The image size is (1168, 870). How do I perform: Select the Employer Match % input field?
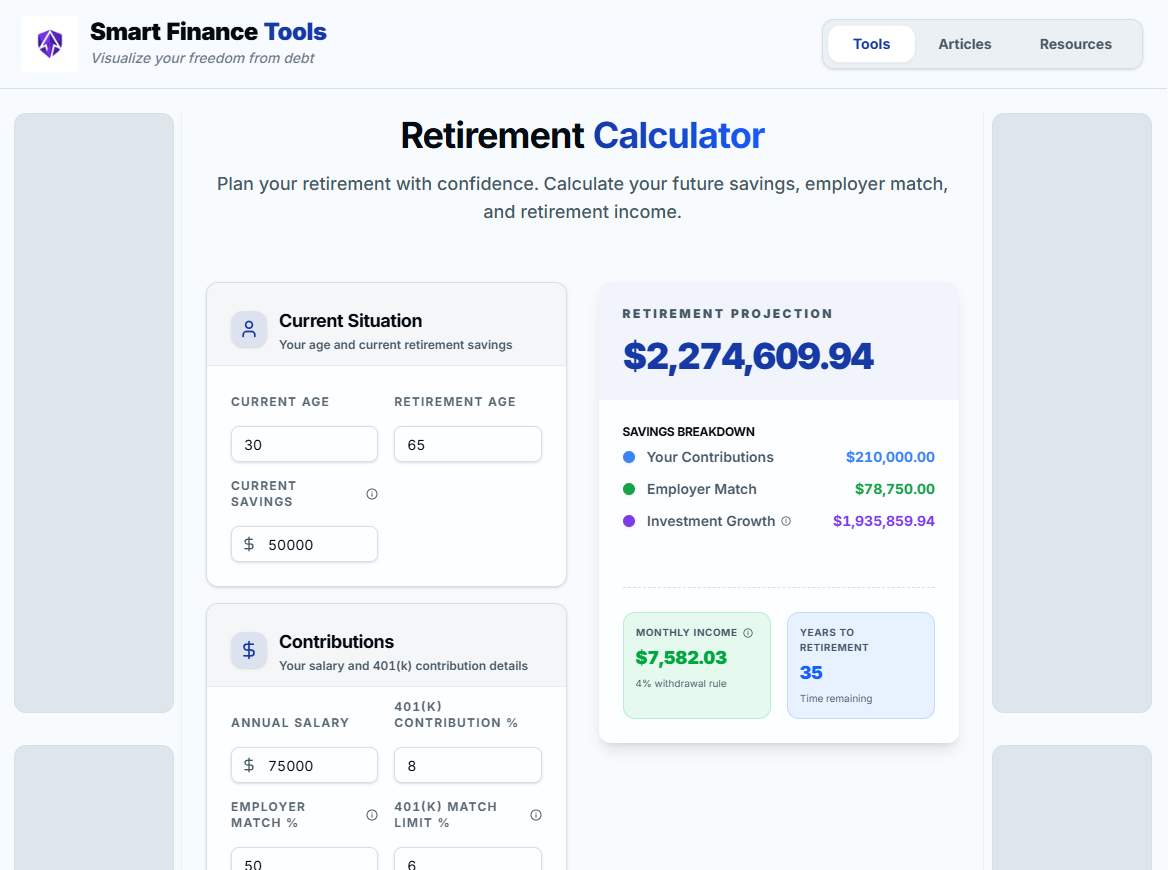point(304,862)
